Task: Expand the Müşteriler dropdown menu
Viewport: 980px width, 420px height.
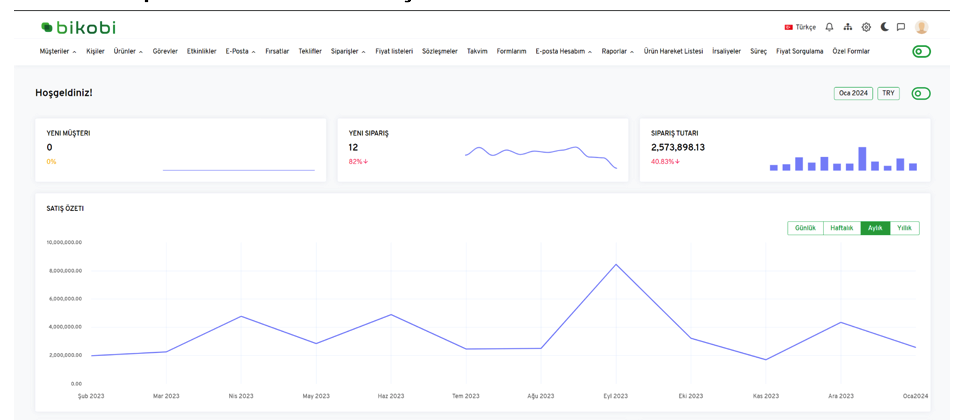Action: pyautogui.click(x=58, y=51)
